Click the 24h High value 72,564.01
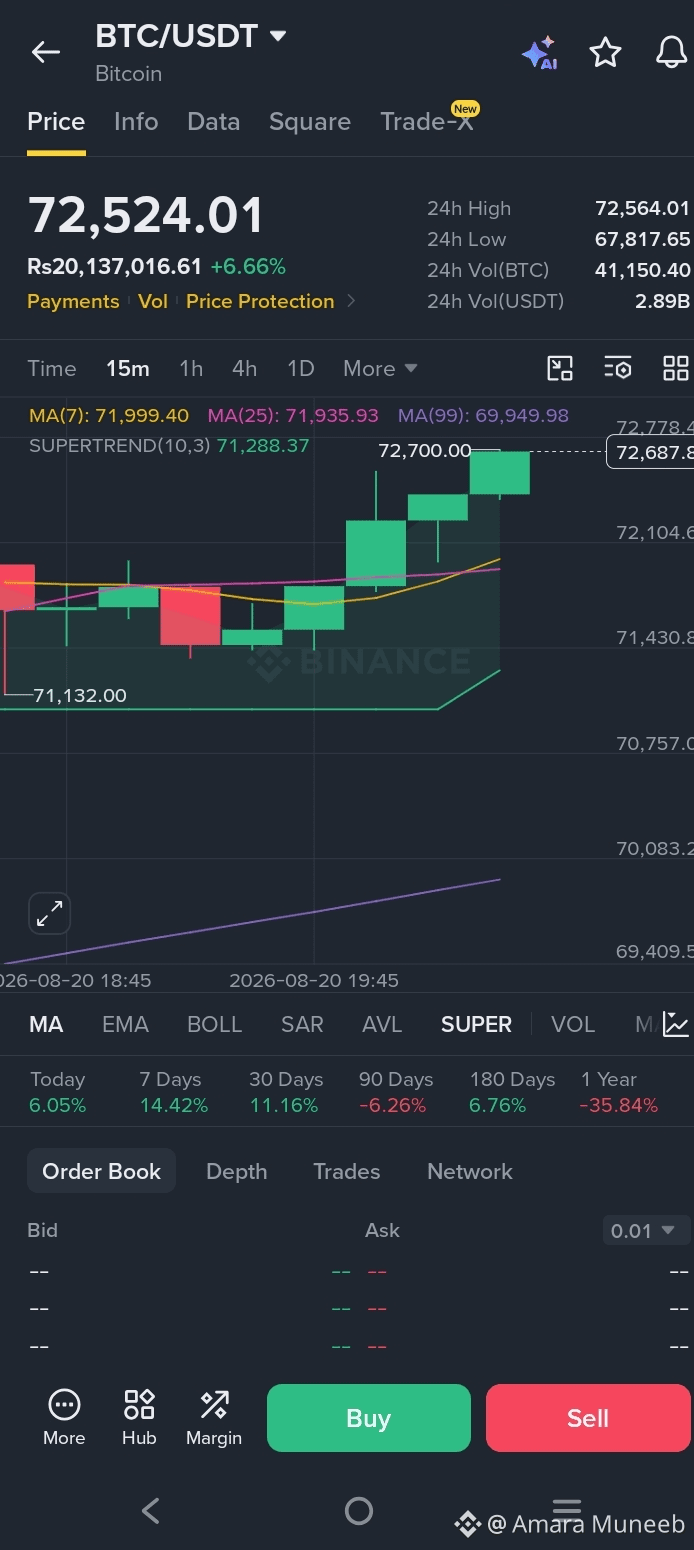 coord(642,208)
